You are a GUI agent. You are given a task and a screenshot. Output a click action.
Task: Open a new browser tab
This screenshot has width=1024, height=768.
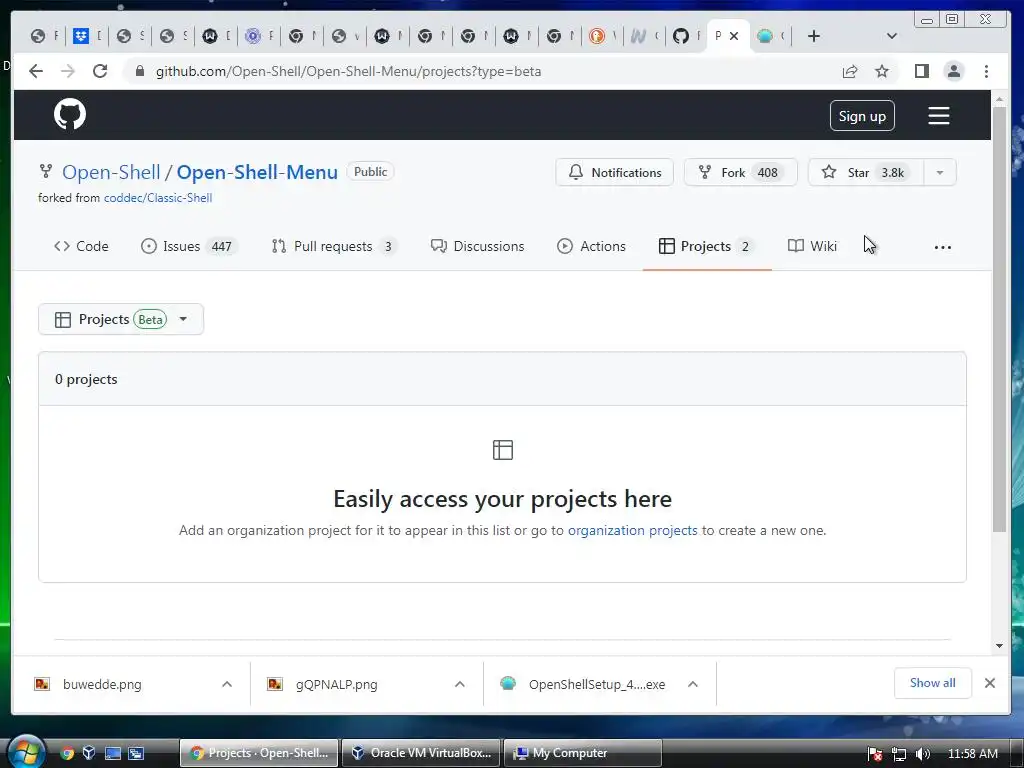[x=814, y=36]
